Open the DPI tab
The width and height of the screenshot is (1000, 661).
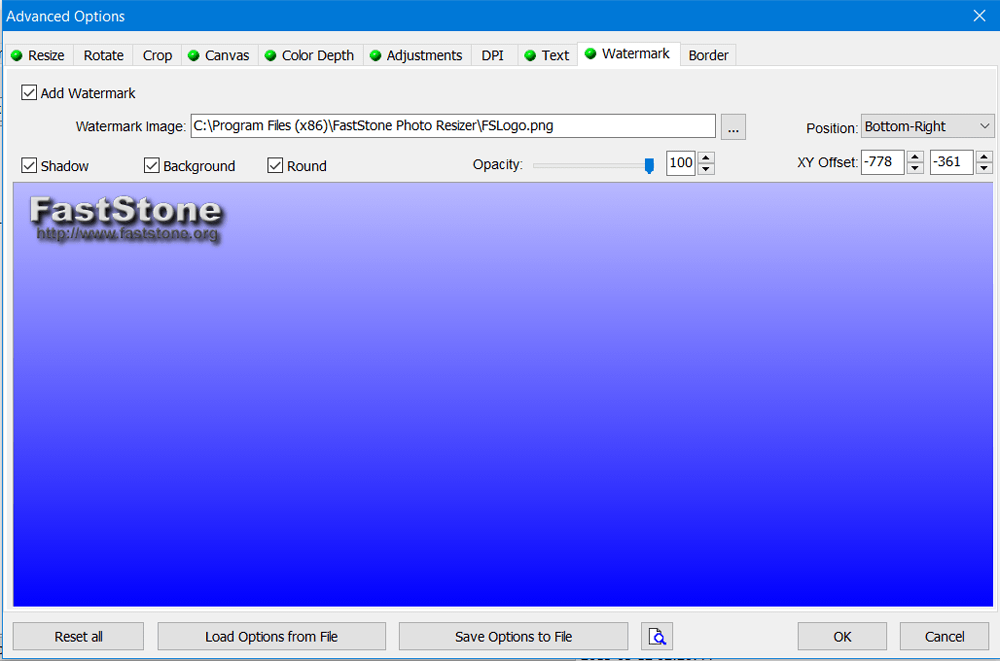[492, 56]
